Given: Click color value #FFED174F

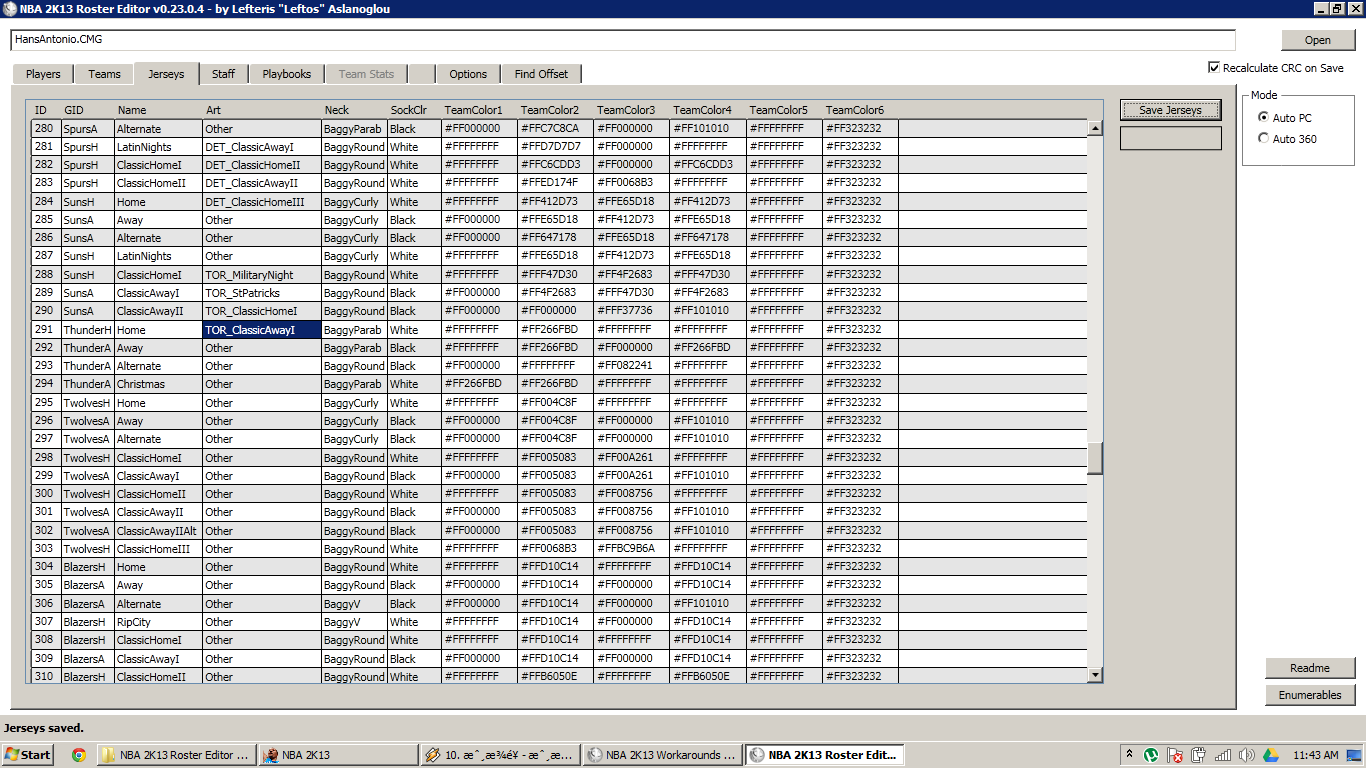Looking at the screenshot, I should coord(555,183).
